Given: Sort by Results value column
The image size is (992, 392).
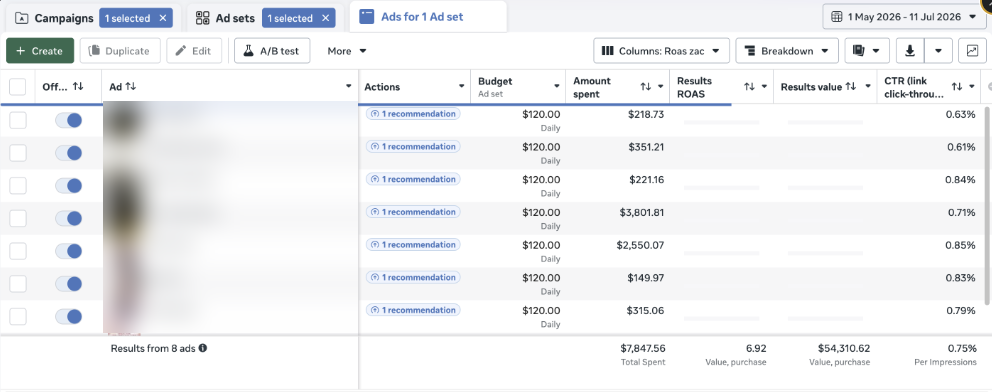Looking at the screenshot, I should click(851, 87).
